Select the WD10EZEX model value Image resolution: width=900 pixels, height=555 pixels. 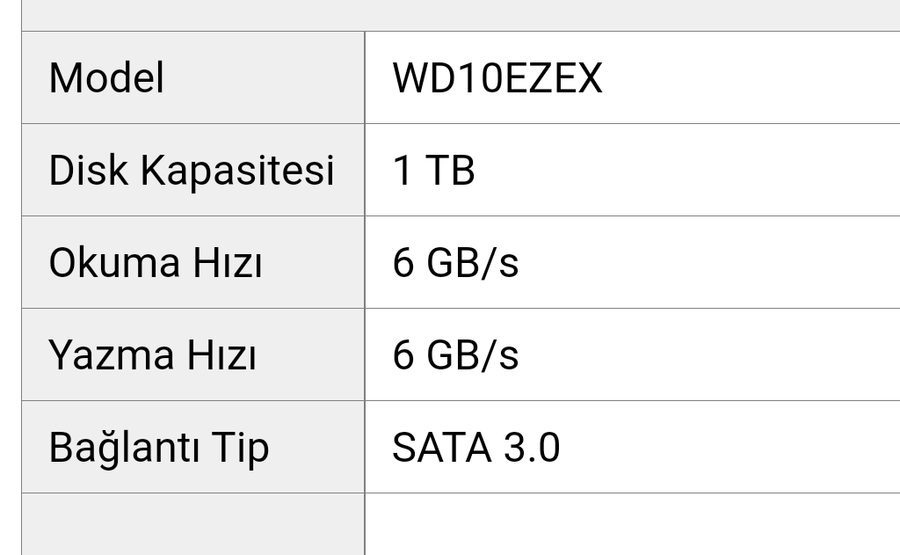tap(497, 78)
